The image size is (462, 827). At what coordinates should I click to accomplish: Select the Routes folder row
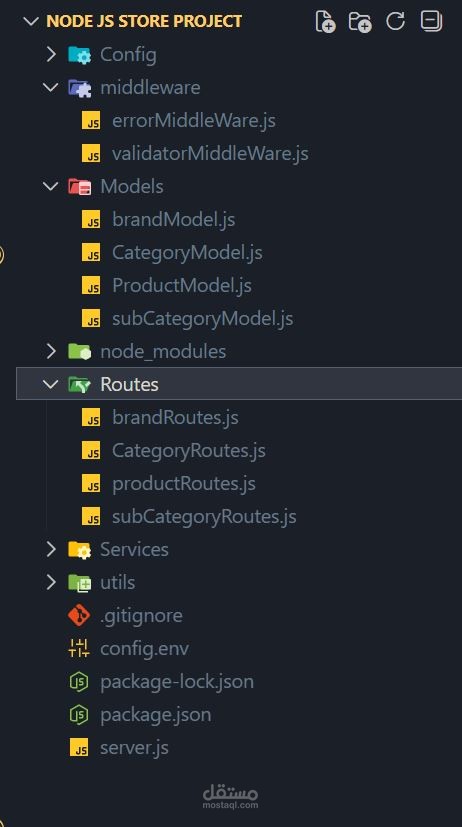(239, 384)
